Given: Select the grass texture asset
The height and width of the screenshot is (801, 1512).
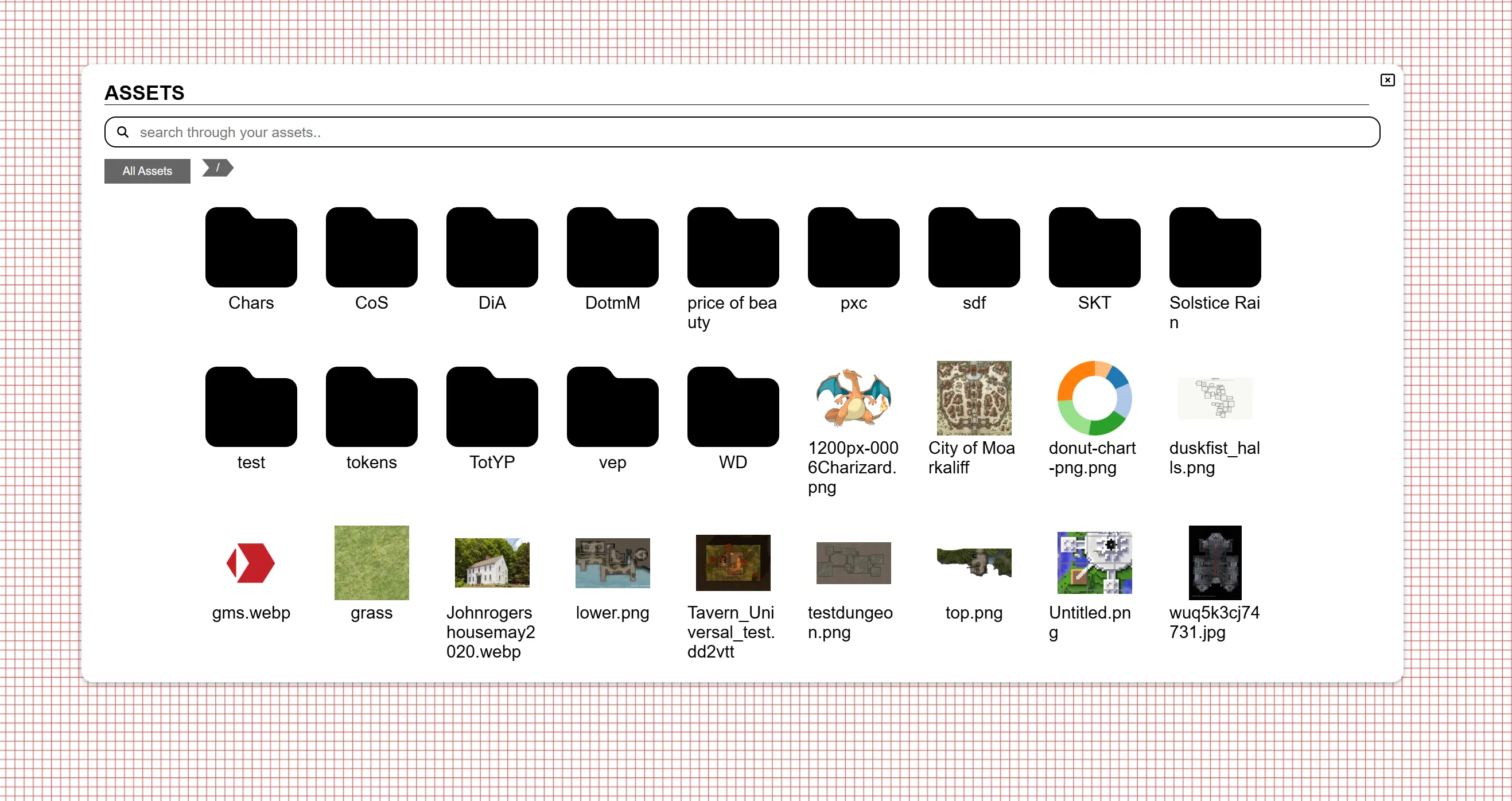Looking at the screenshot, I should click(371, 563).
